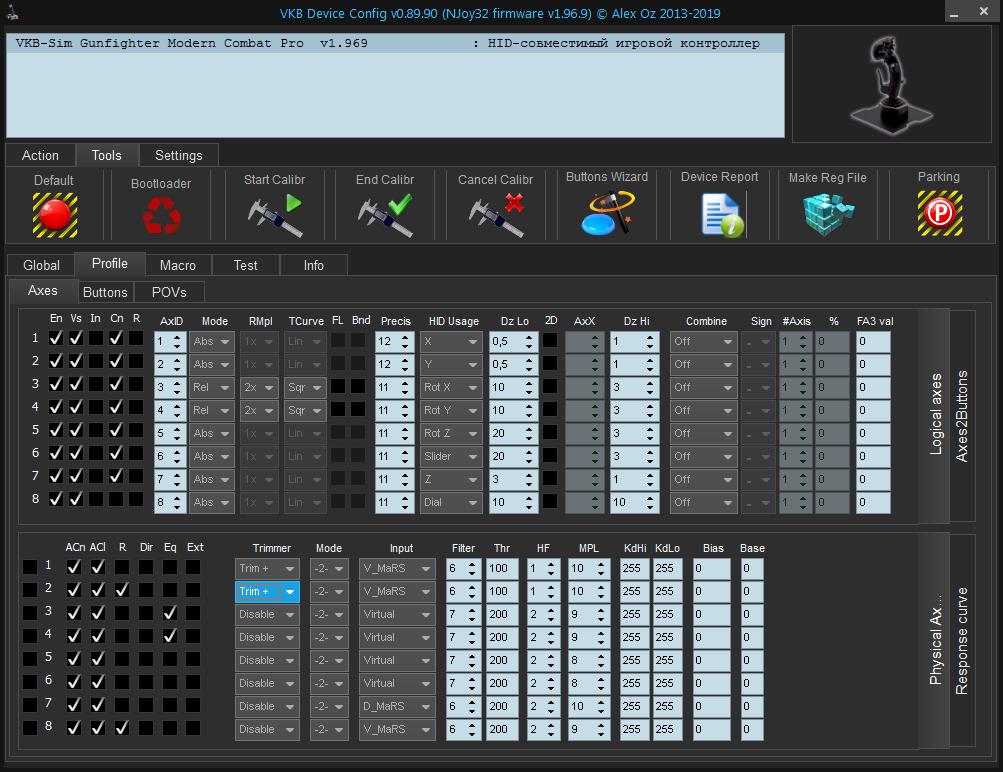The height and width of the screenshot is (772, 1003).
Task: Toggle In checkbox for logical axis 5
Action: [x=96, y=430]
